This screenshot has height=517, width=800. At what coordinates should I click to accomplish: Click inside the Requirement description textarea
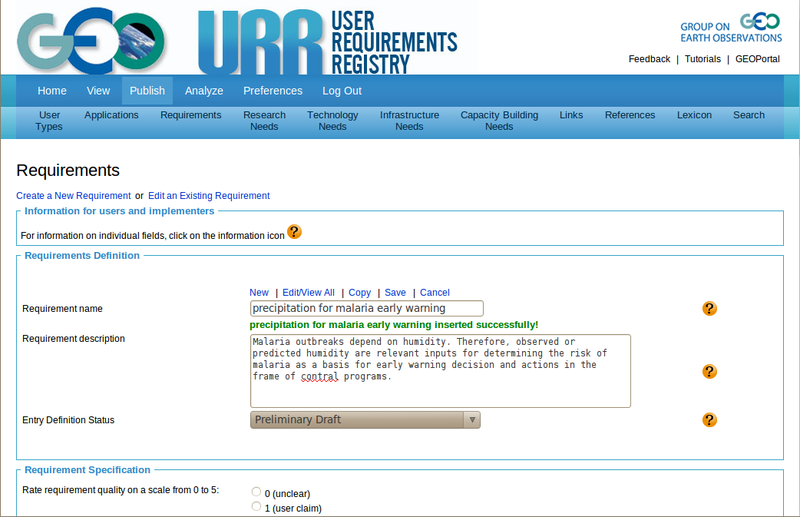pyautogui.click(x=440, y=372)
